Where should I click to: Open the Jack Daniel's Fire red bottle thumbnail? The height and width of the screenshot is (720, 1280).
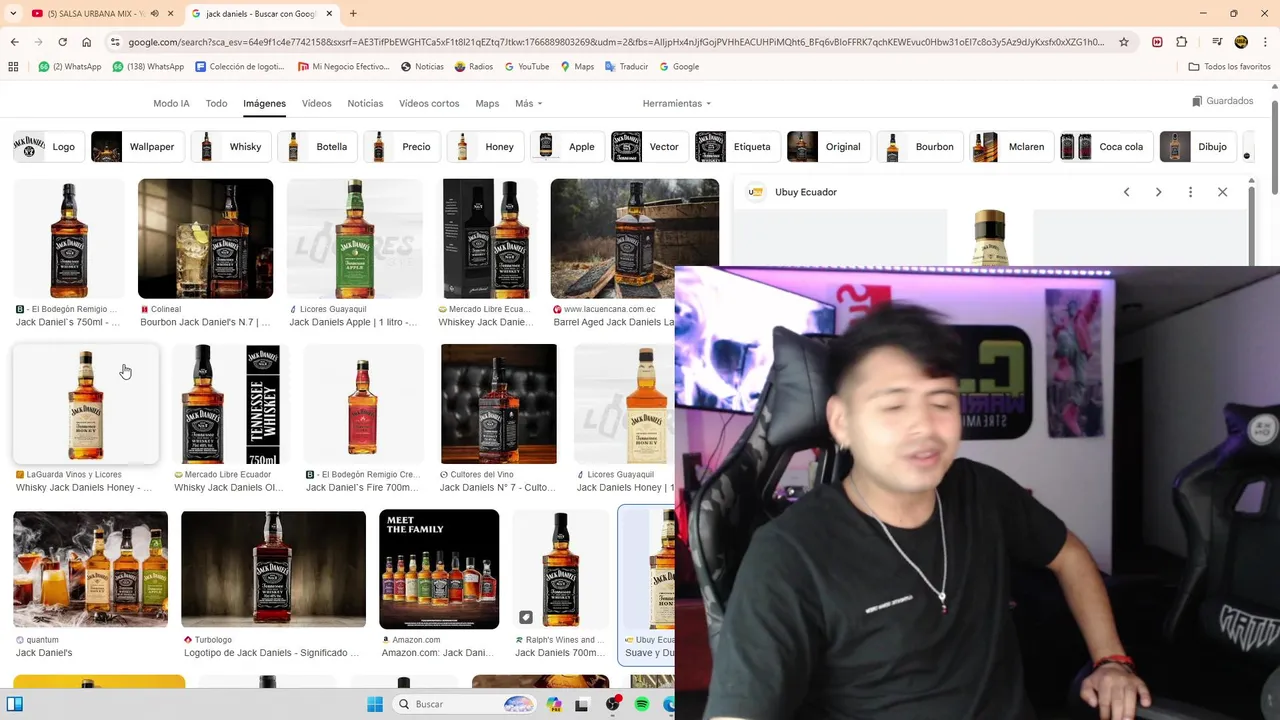pos(363,404)
